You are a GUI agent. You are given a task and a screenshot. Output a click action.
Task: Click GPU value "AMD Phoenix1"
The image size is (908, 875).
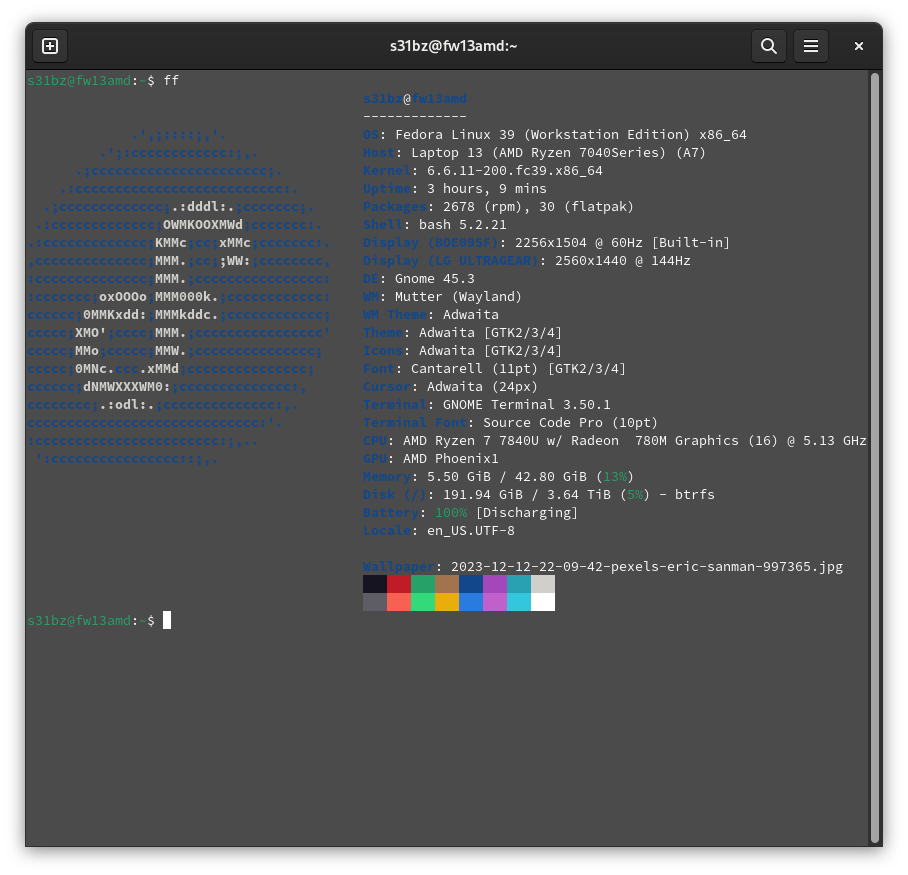(451, 459)
